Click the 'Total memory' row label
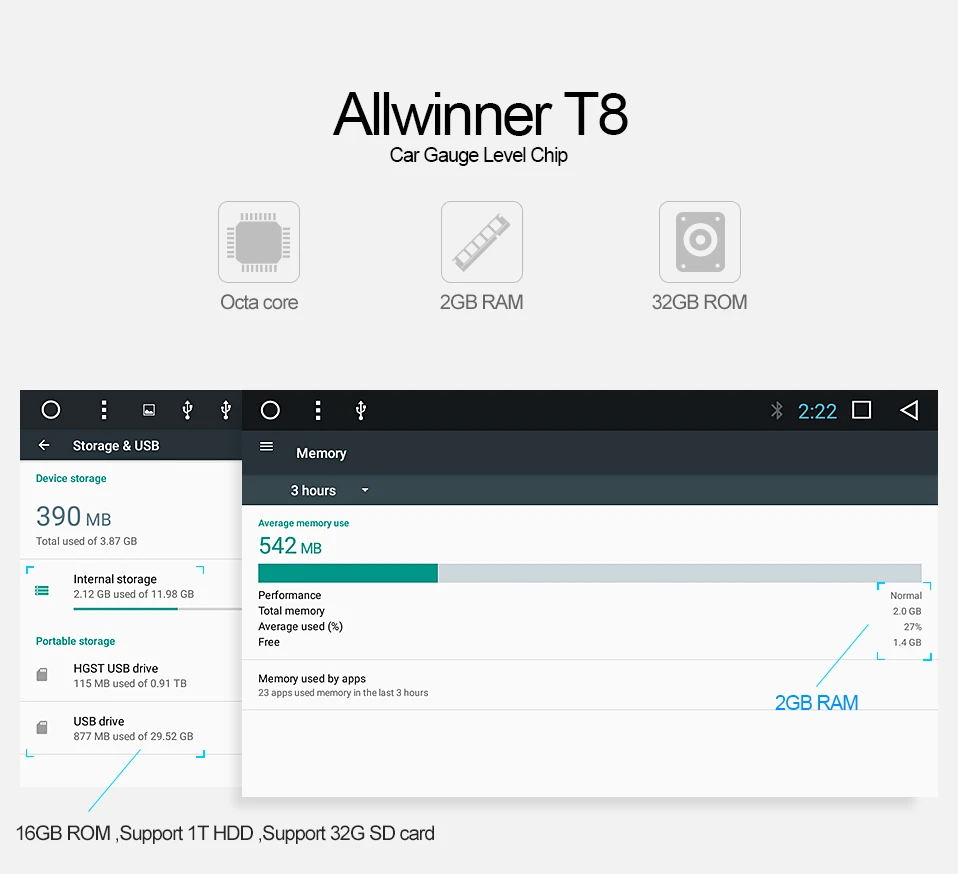Screen dimensions: 958x874 tap(291, 611)
